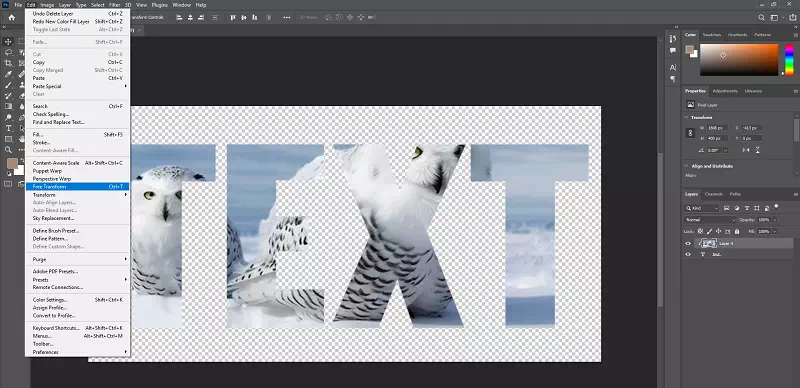Open the Filter menu

pos(114,5)
